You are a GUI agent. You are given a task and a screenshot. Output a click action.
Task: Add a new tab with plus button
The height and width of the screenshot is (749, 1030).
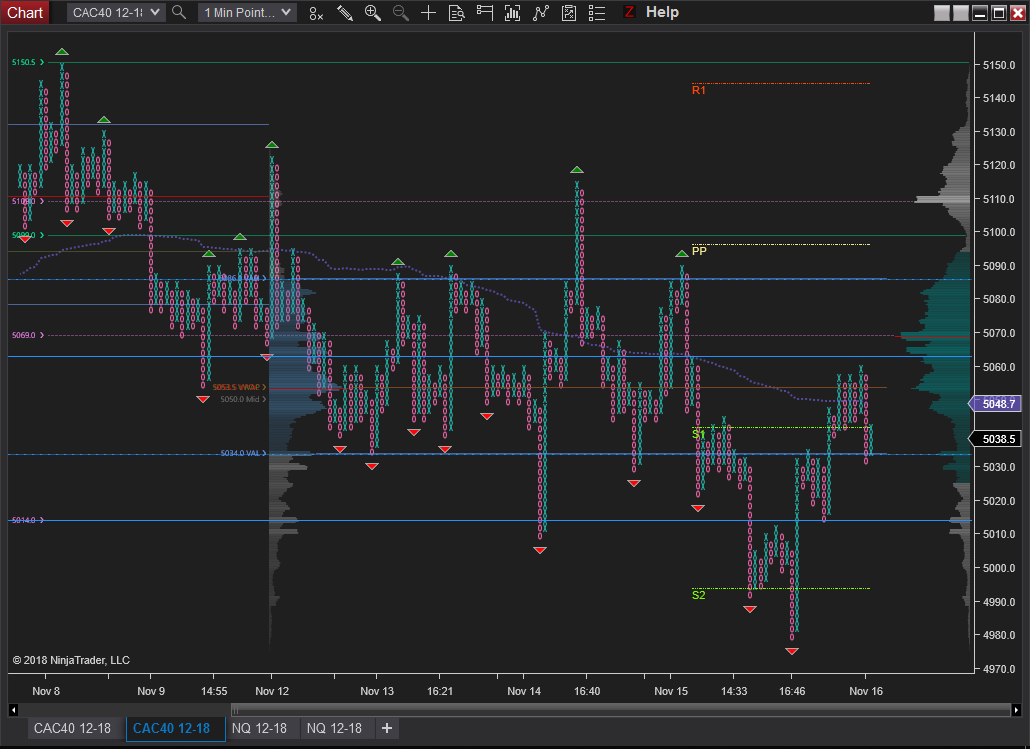[x=387, y=728]
